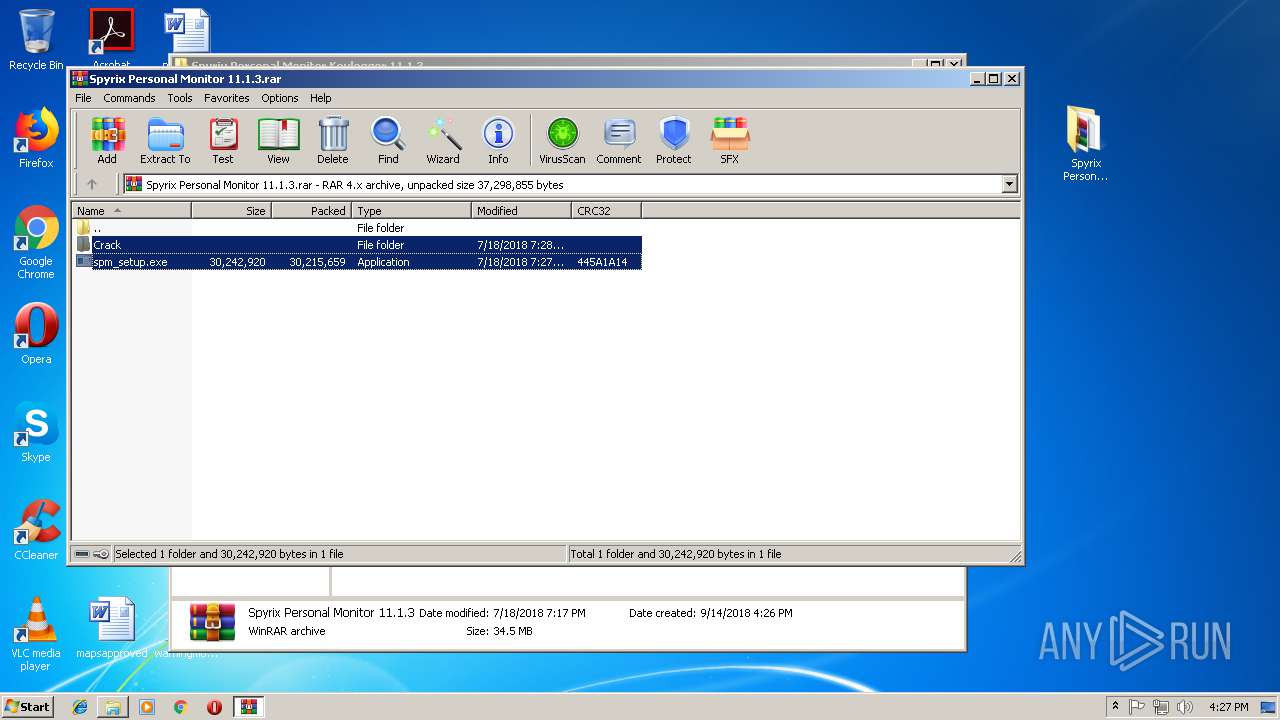Click the Protect archive icon
The image size is (1280, 720).
pos(674,141)
